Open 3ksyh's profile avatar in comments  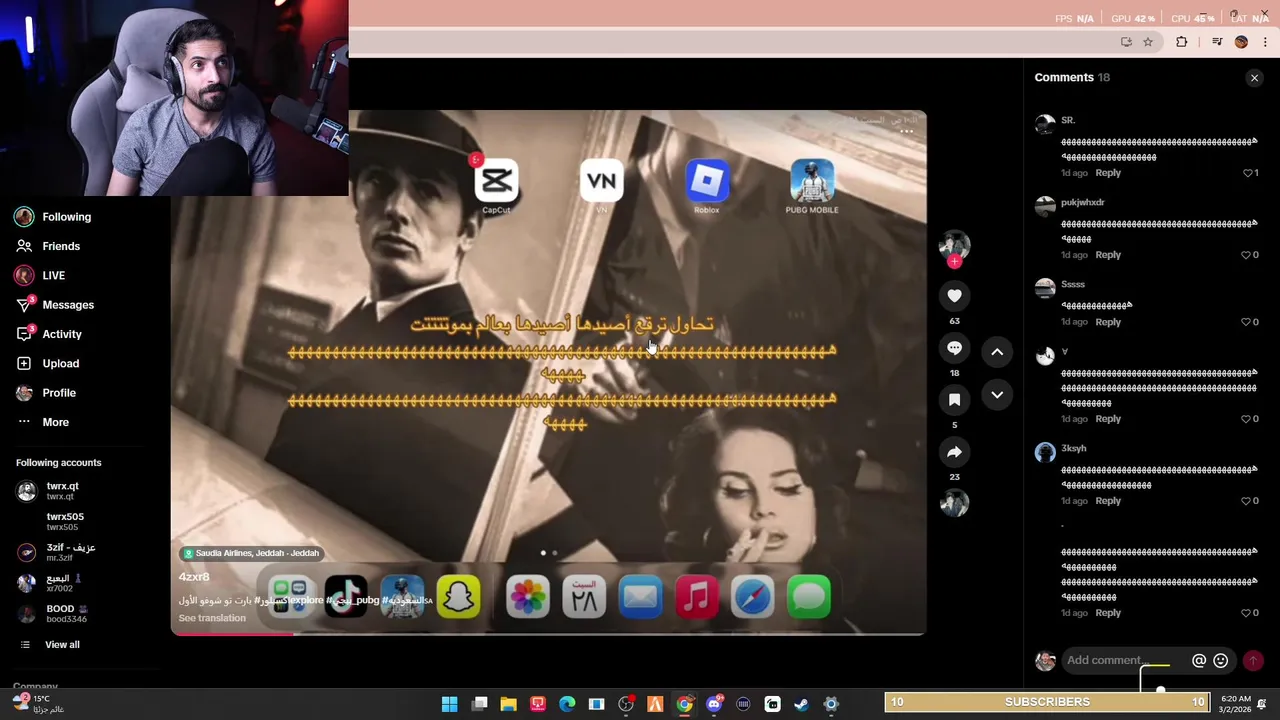[x=1045, y=452]
